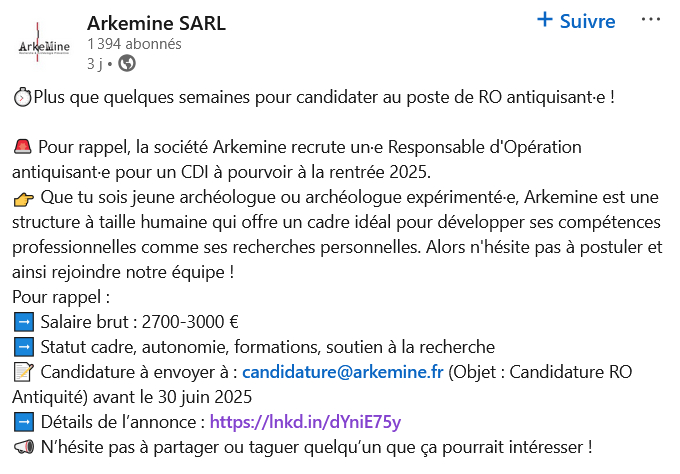
Task: Open the Arkemine SARL profile name
Action: (156, 22)
